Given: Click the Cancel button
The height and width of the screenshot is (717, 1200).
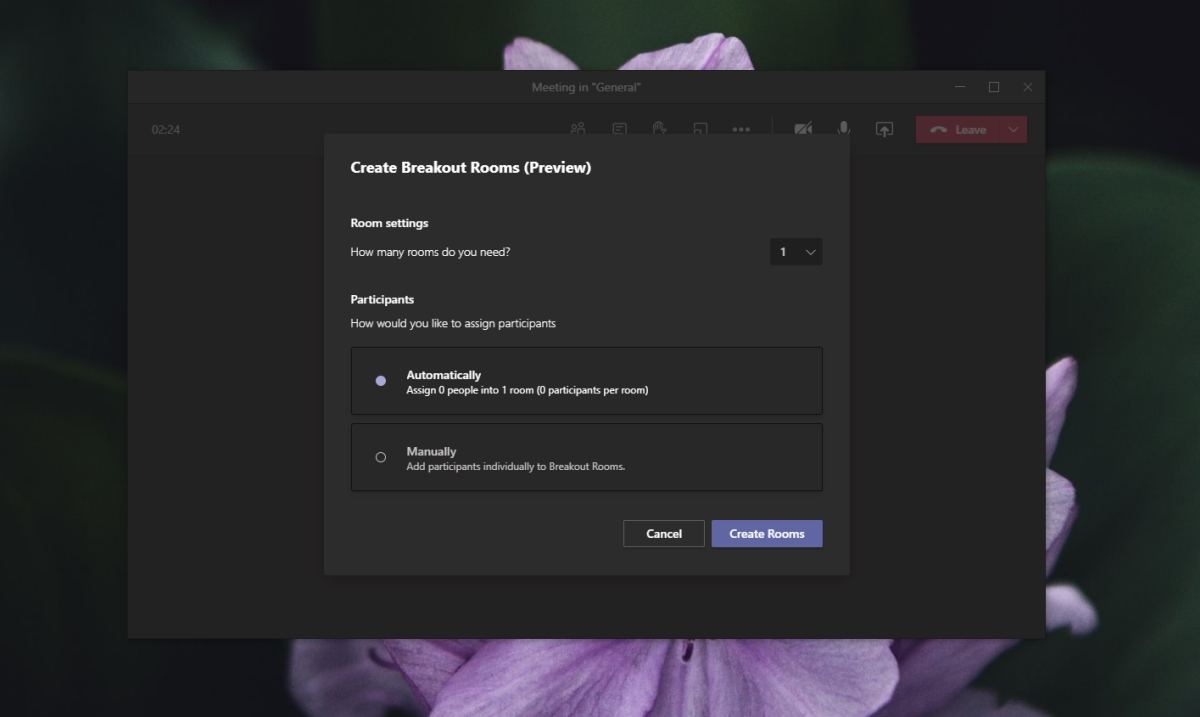Looking at the screenshot, I should click(x=663, y=533).
